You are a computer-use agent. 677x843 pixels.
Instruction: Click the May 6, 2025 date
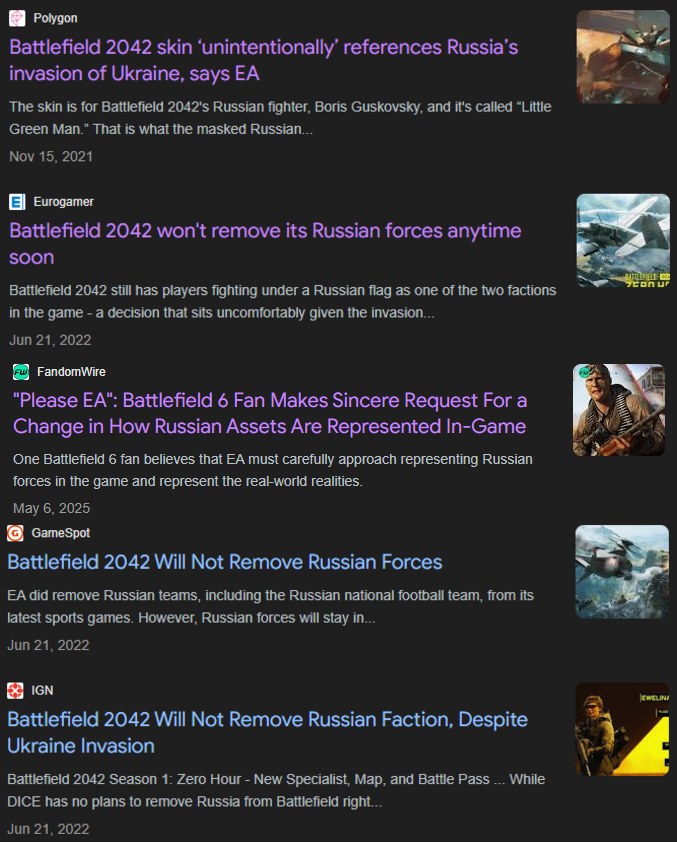52,508
